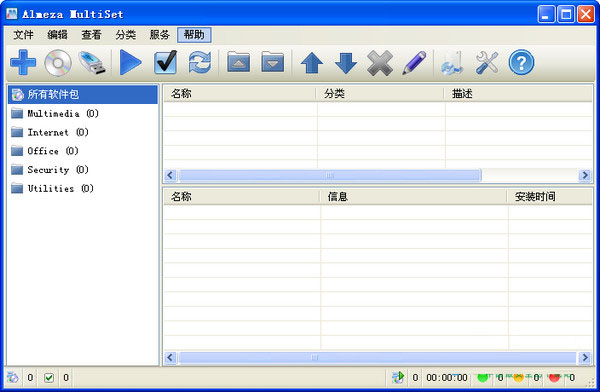Click the orange status indicator in status bar
Image resolution: width=600 pixels, height=392 pixels.
point(518,377)
